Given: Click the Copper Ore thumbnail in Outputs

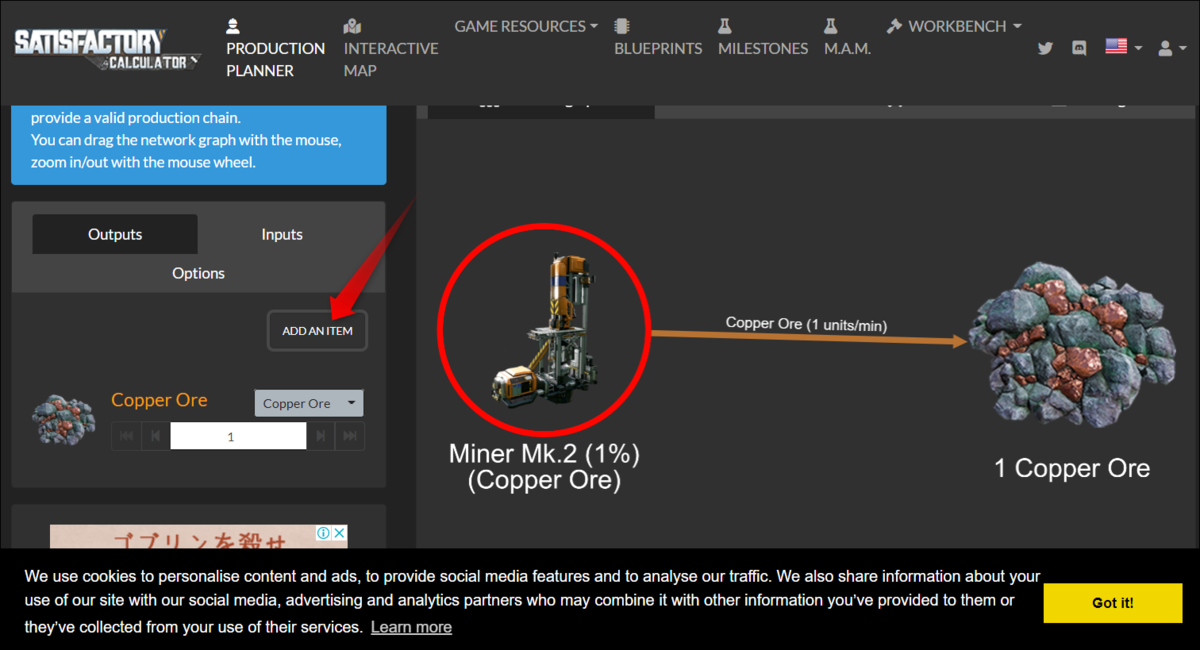Looking at the screenshot, I should (64, 418).
